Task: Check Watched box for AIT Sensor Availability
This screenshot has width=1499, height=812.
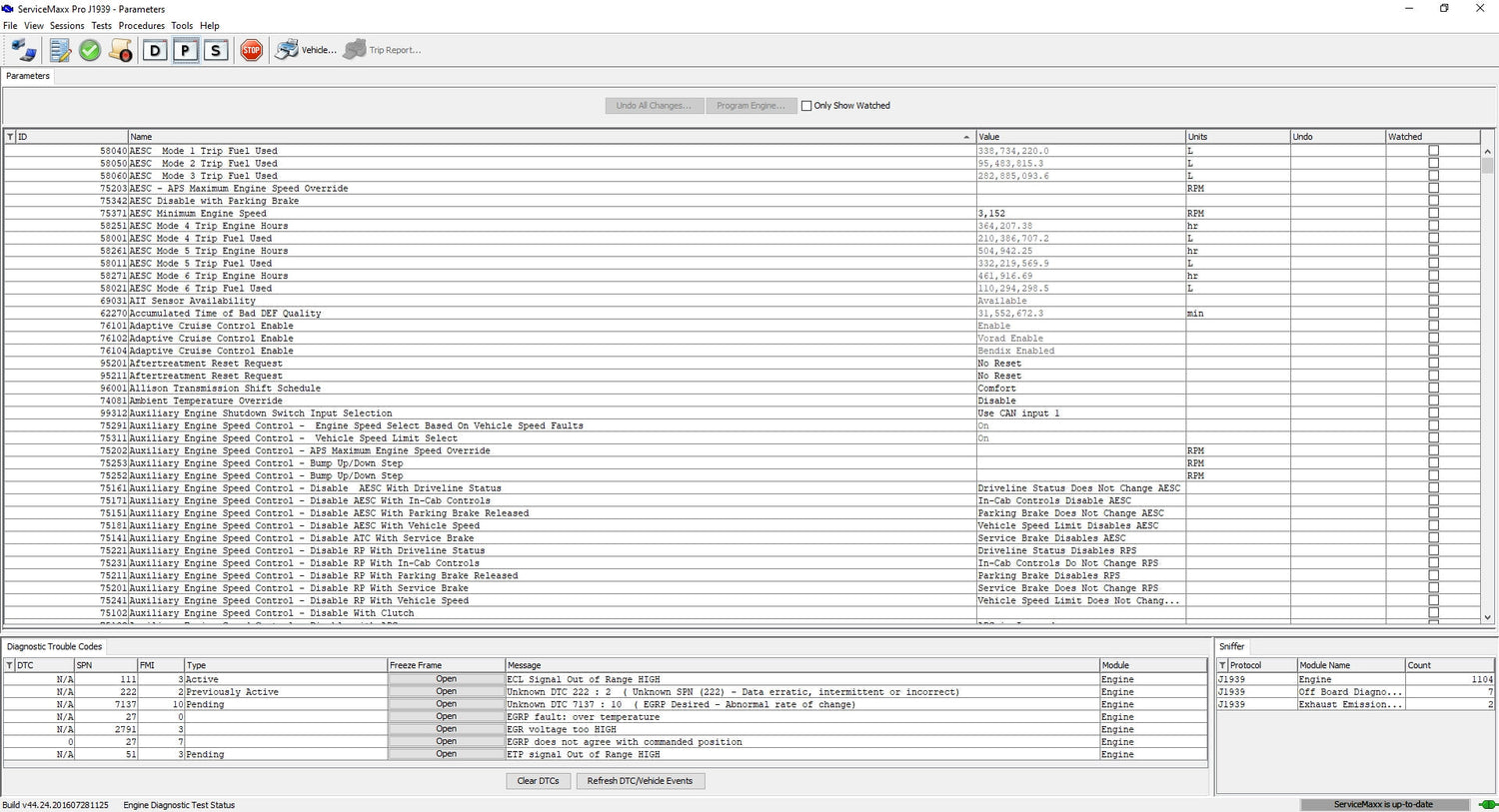Action: click(x=1433, y=301)
